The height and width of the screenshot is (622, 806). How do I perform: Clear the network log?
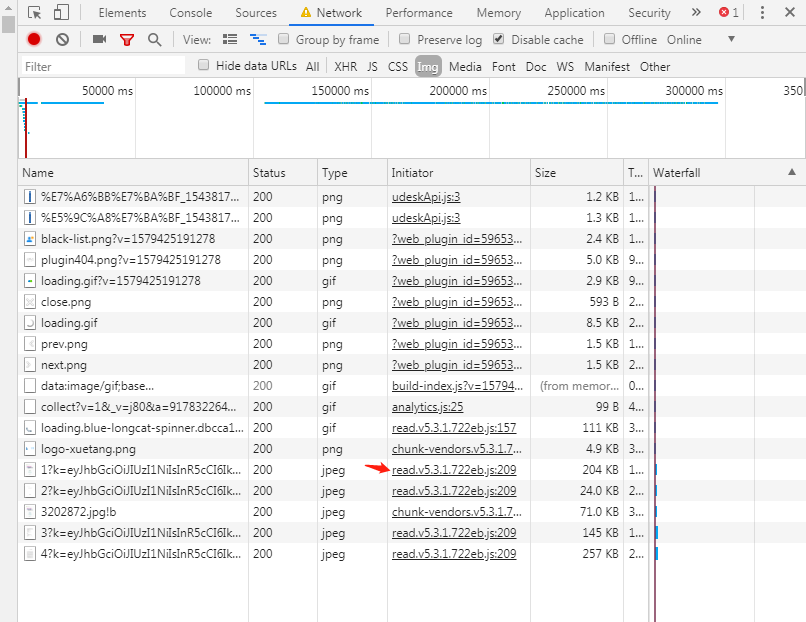point(62,39)
